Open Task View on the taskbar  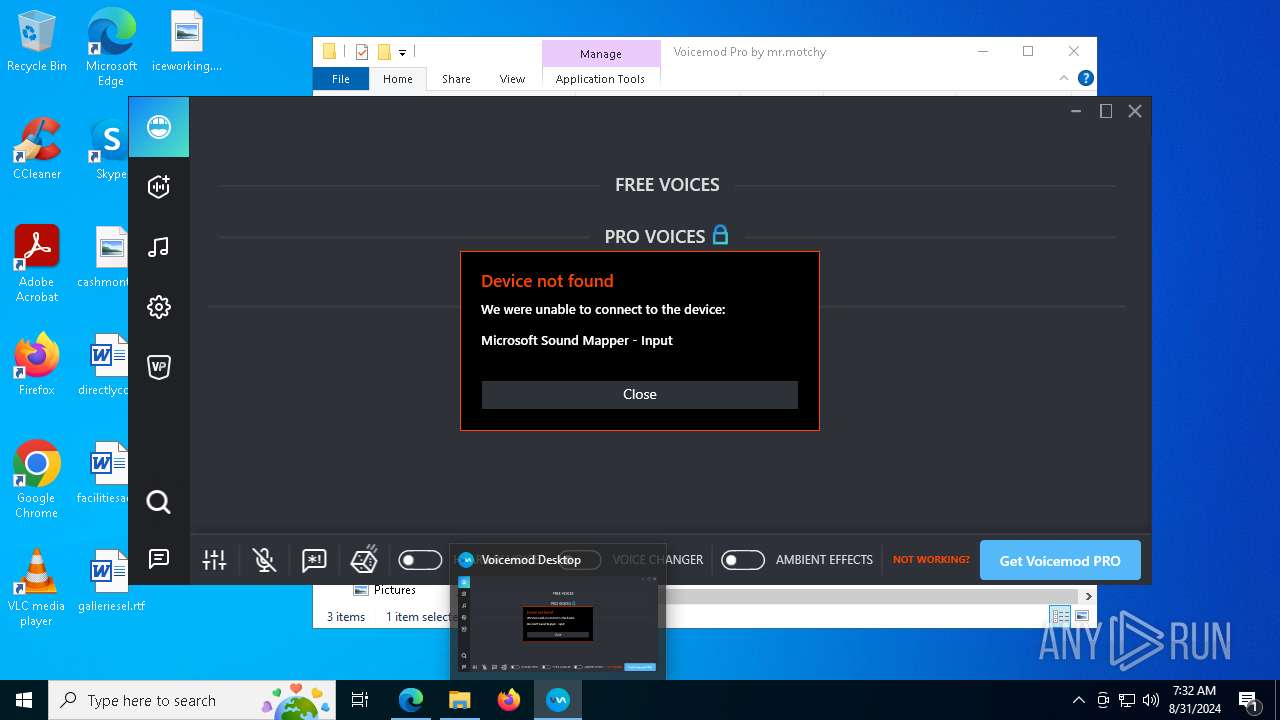click(x=360, y=700)
